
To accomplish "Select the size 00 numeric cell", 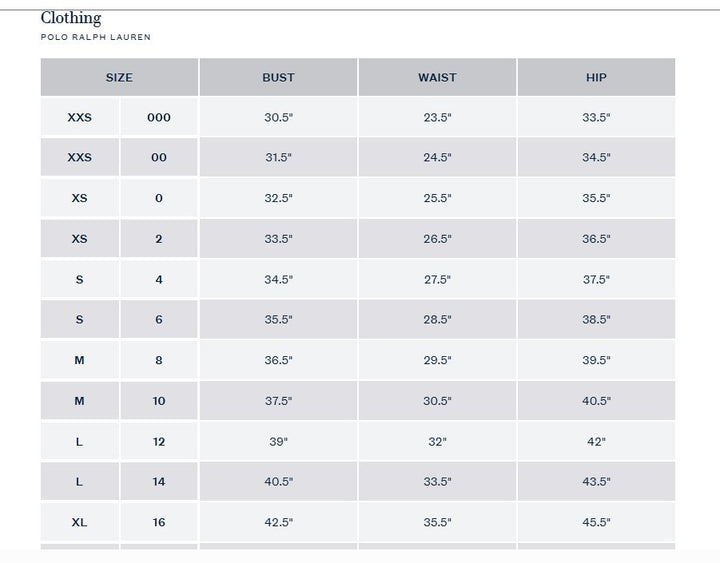I will point(159,158).
